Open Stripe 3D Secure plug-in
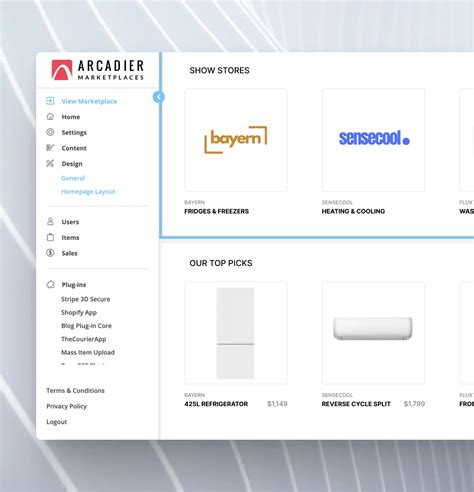Image resolution: width=474 pixels, height=492 pixels. point(86,299)
